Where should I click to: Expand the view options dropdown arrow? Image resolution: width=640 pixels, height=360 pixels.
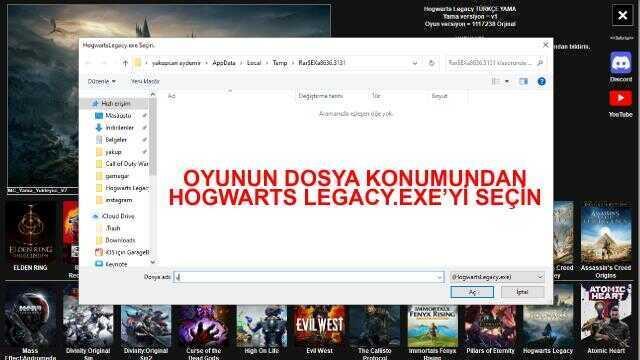click(x=507, y=81)
